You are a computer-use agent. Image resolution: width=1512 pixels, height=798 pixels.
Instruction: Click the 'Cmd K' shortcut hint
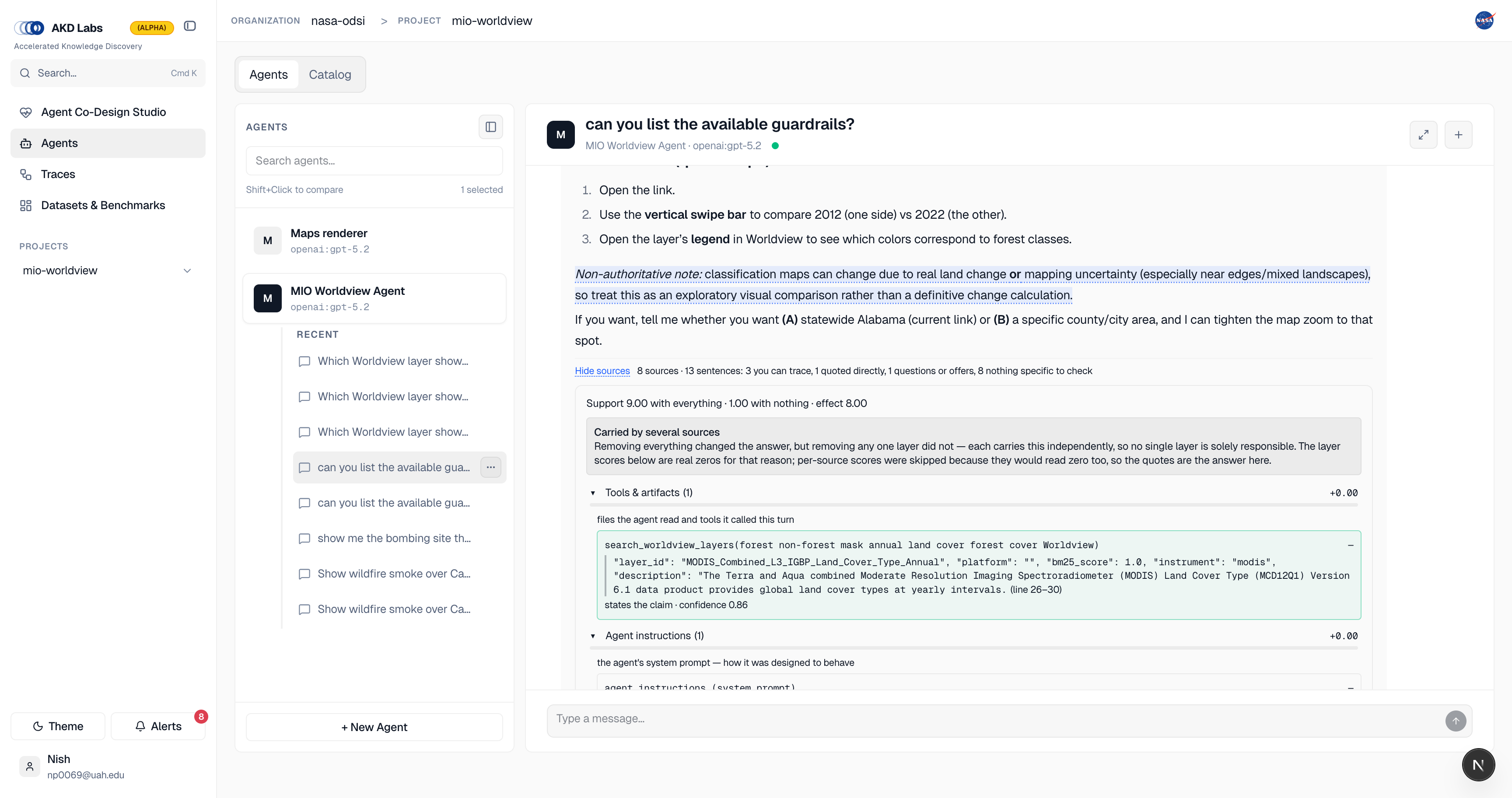(184, 73)
